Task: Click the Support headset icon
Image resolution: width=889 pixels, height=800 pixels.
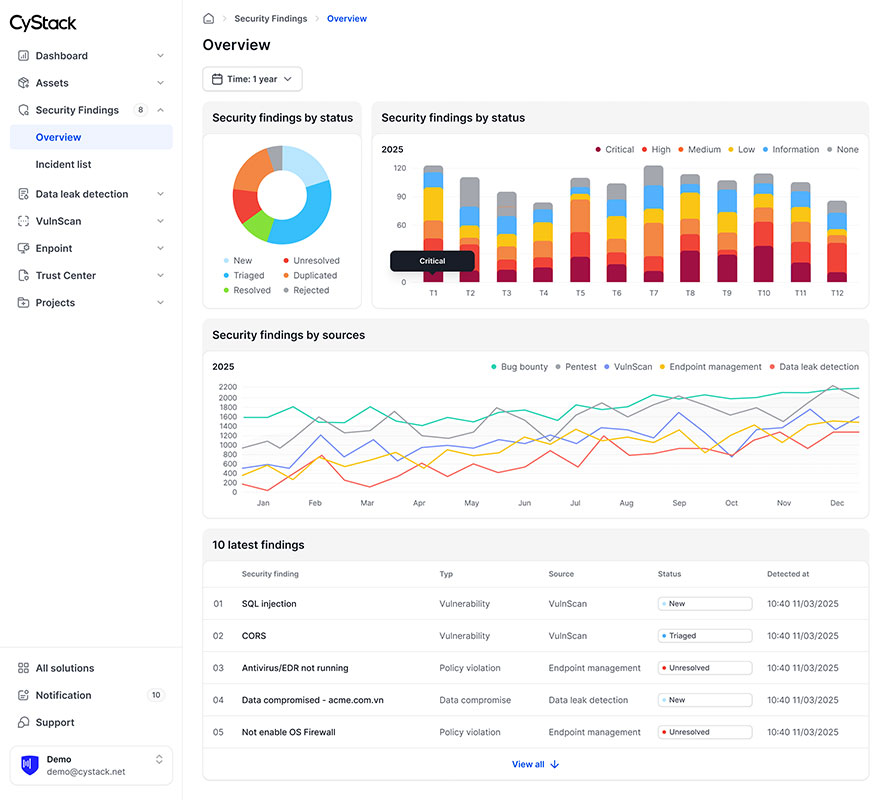Action: (24, 722)
